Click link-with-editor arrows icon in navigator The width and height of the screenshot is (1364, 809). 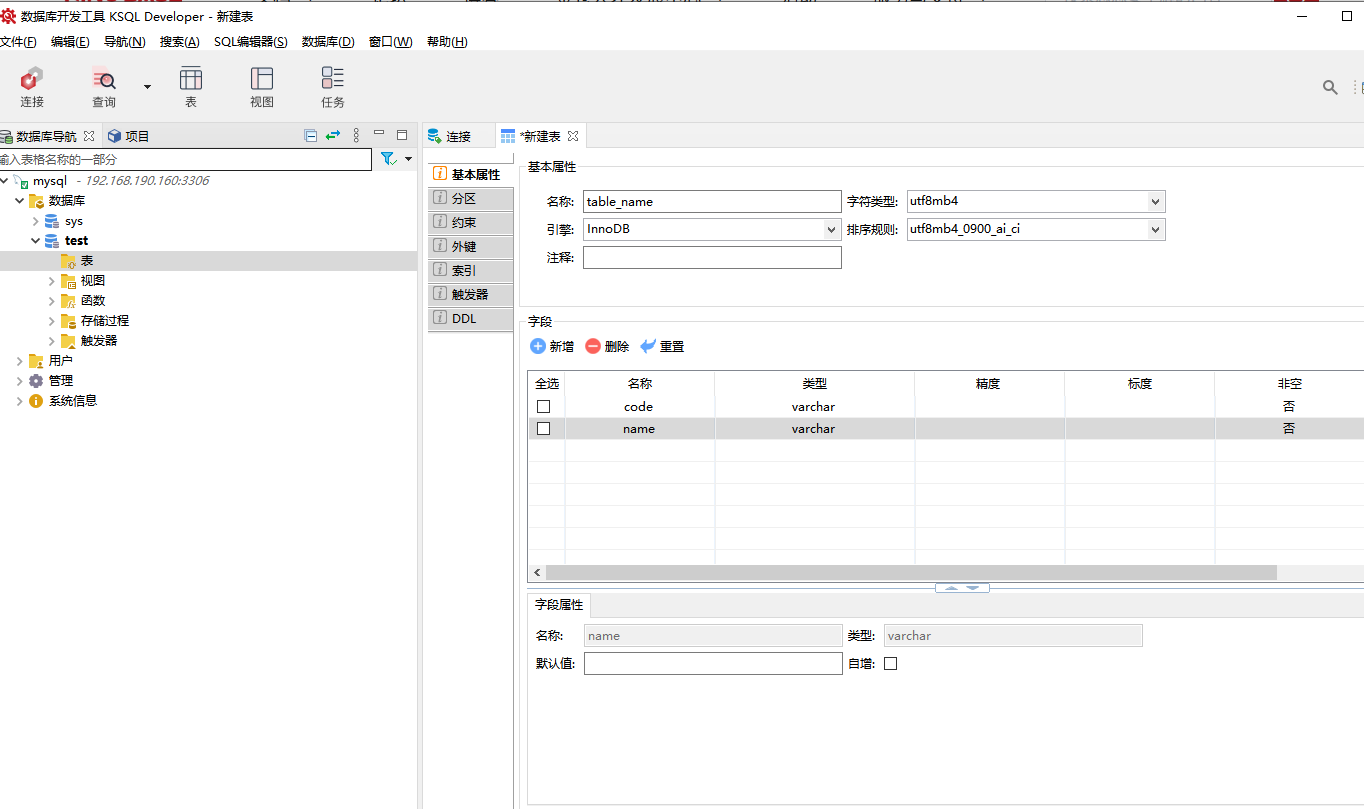[x=333, y=136]
